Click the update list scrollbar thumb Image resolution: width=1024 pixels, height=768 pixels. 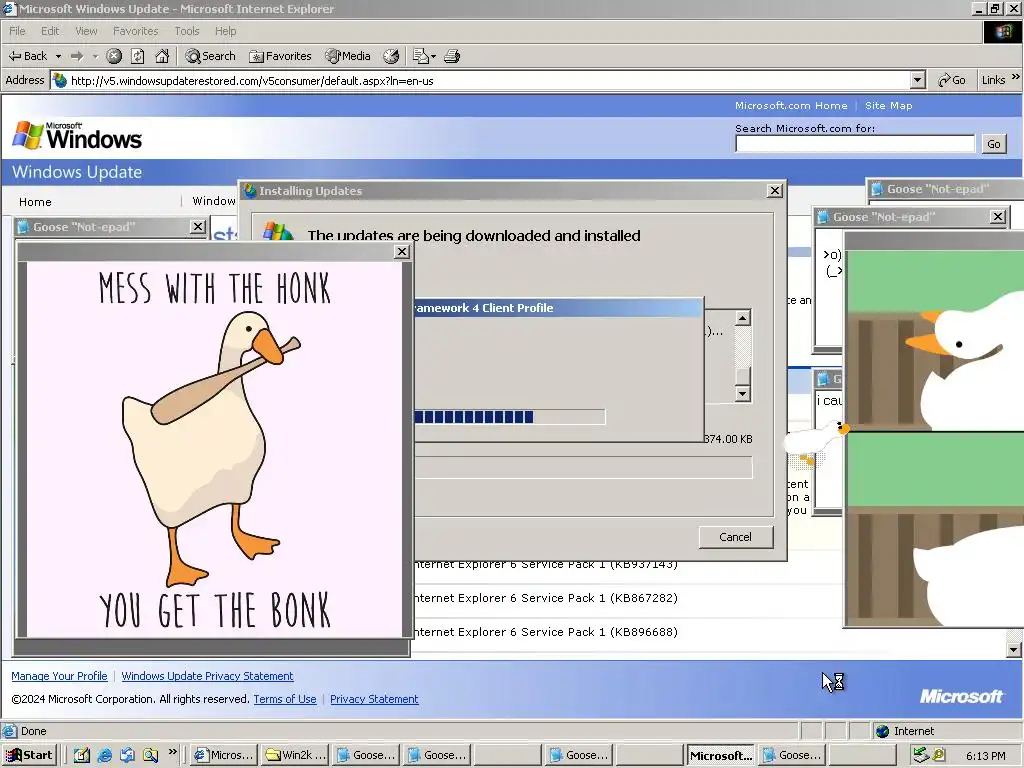tap(743, 377)
